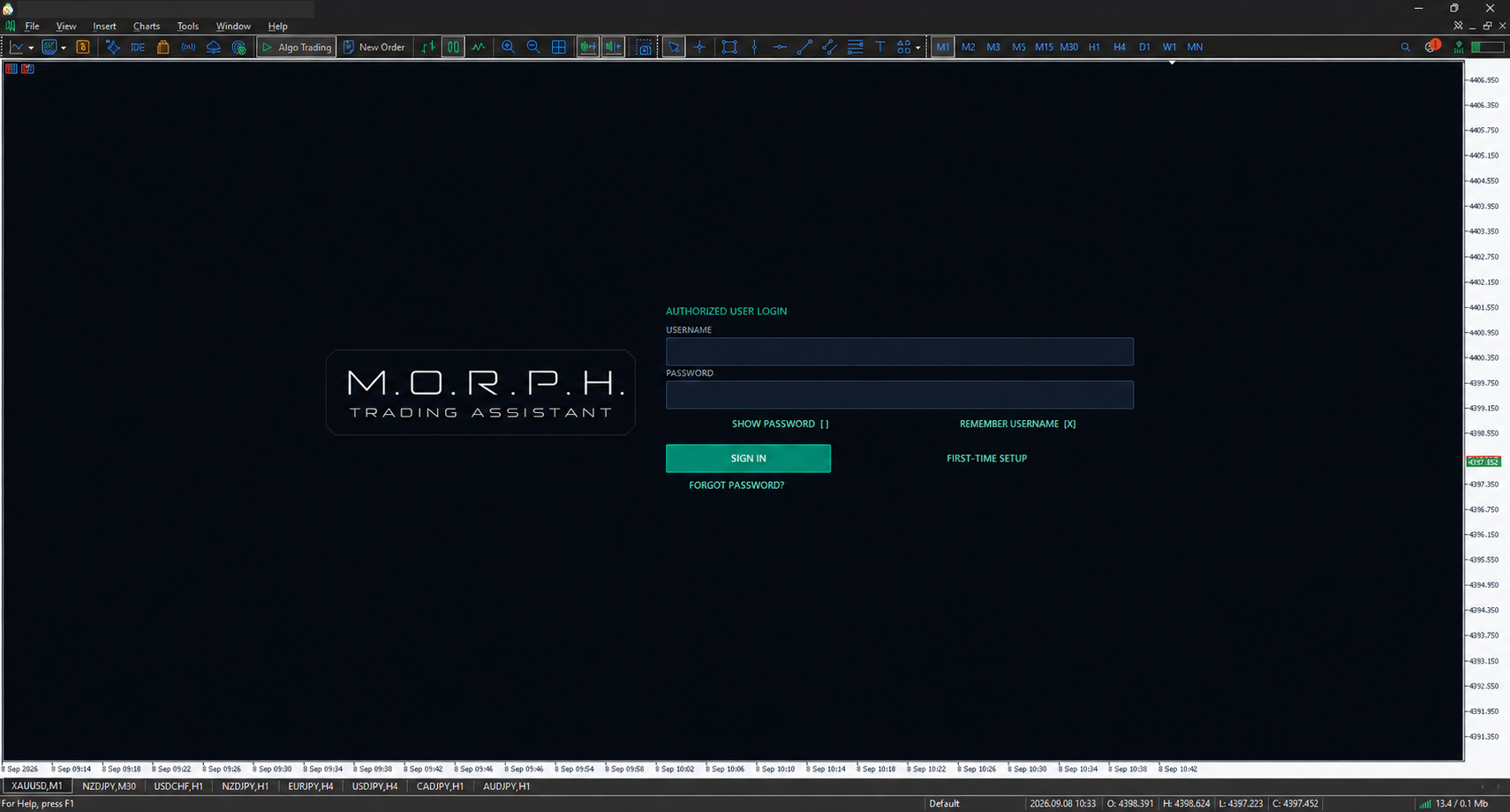This screenshot has height=812, width=1510.
Task: Select the M15 timeframe
Action: [1044, 47]
